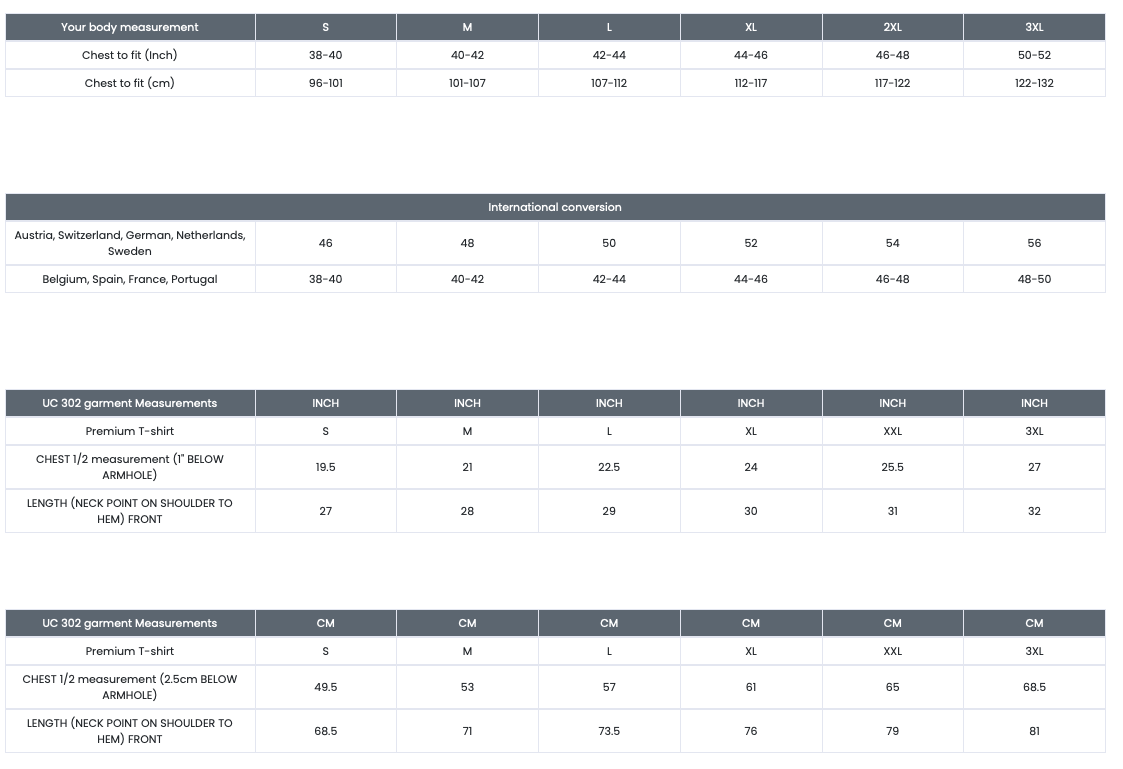Click the 73.5 cm length cell
The image size is (1123, 769).
[609, 731]
